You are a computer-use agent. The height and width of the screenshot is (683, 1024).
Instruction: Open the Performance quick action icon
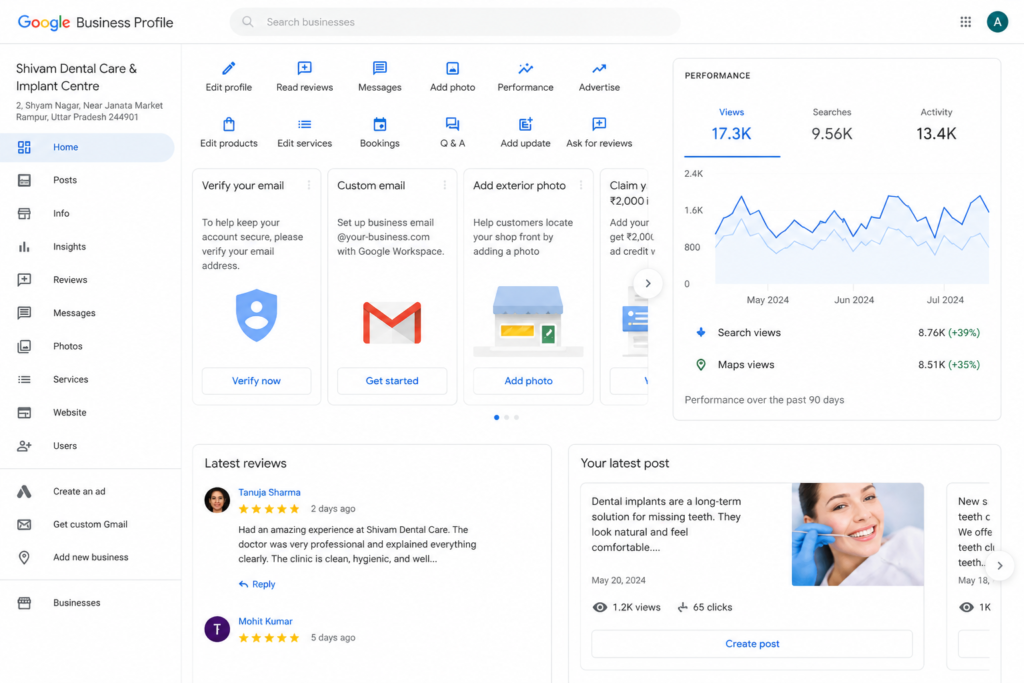526,68
